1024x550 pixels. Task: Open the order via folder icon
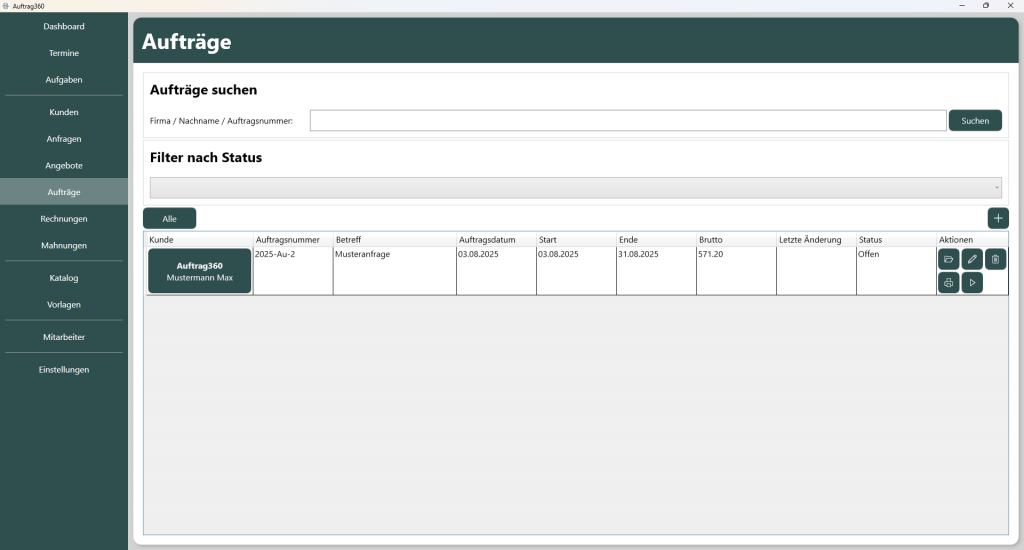948,260
